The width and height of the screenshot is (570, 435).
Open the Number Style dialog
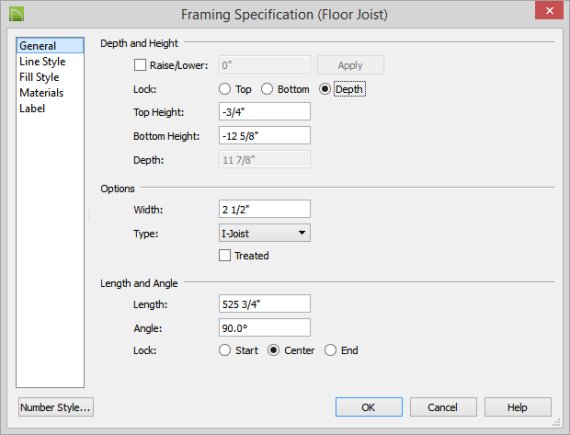click(56, 407)
